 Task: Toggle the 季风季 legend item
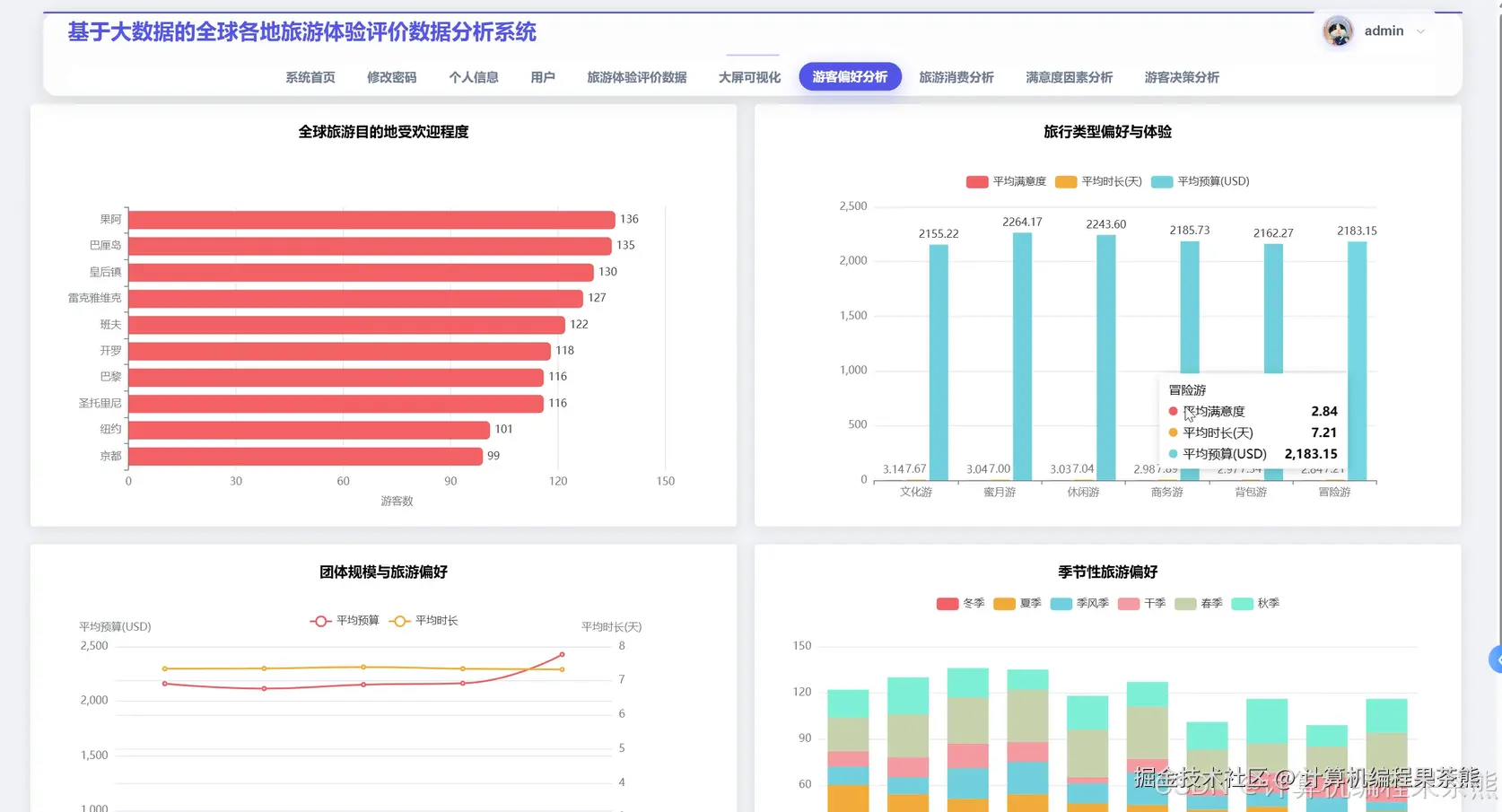[x=1079, y=604]
